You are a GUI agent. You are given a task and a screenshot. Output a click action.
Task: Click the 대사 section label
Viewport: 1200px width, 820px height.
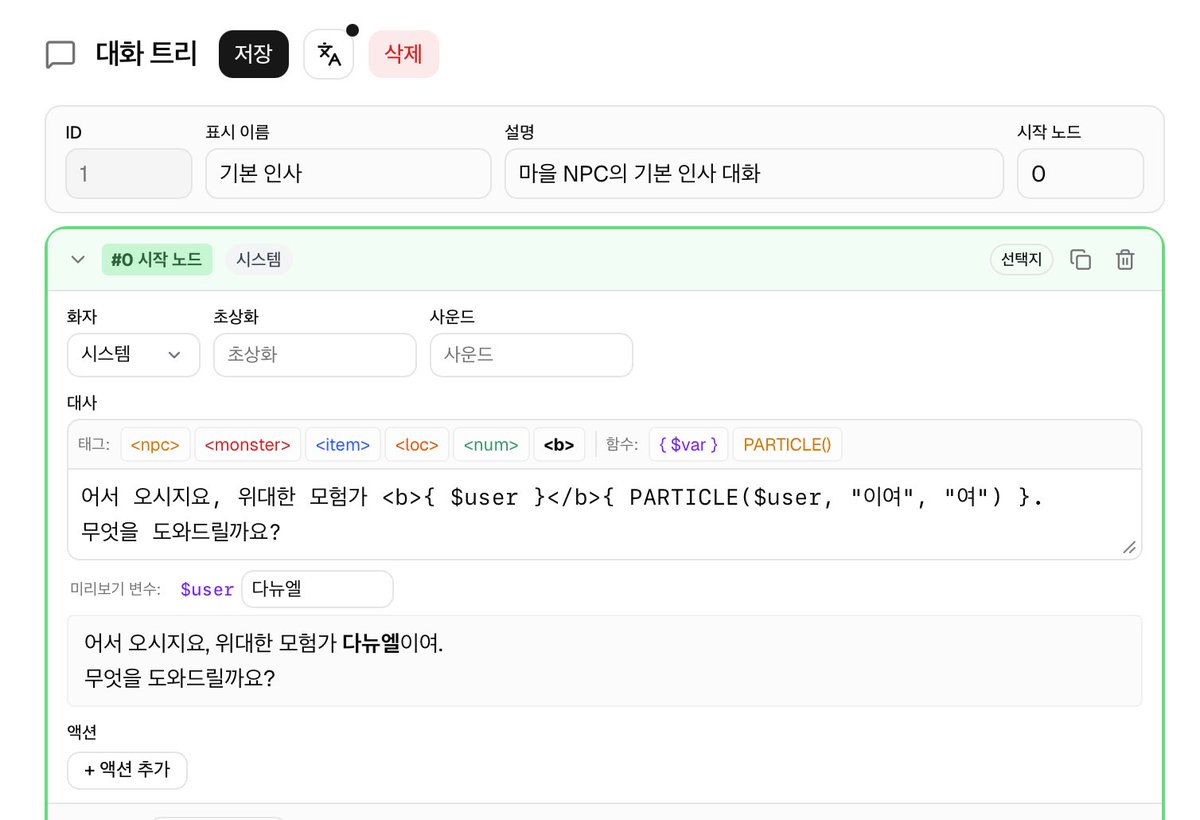81,403
